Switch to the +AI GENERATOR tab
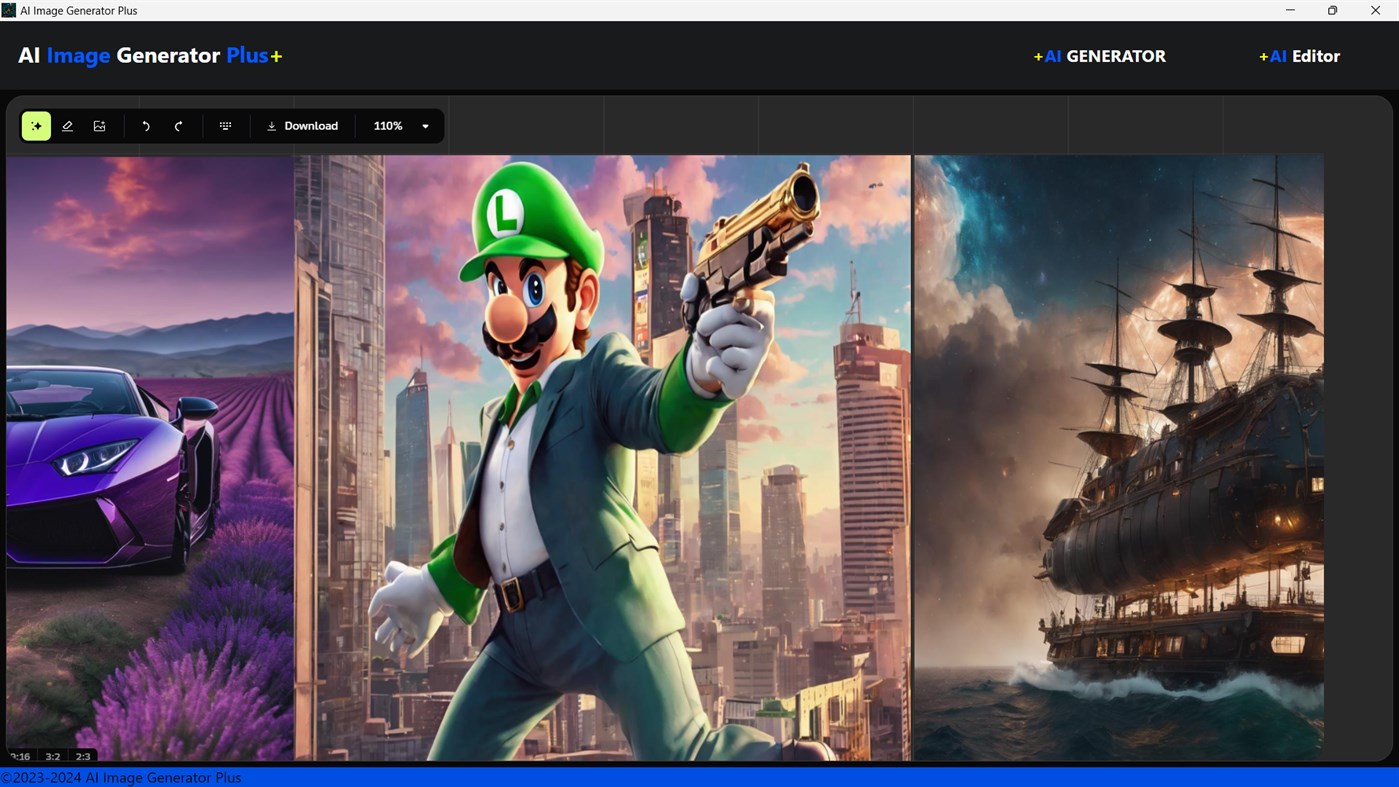The height and width of the screenshot is (787, 1399). pyautogui.click(x=1099, y=56)
